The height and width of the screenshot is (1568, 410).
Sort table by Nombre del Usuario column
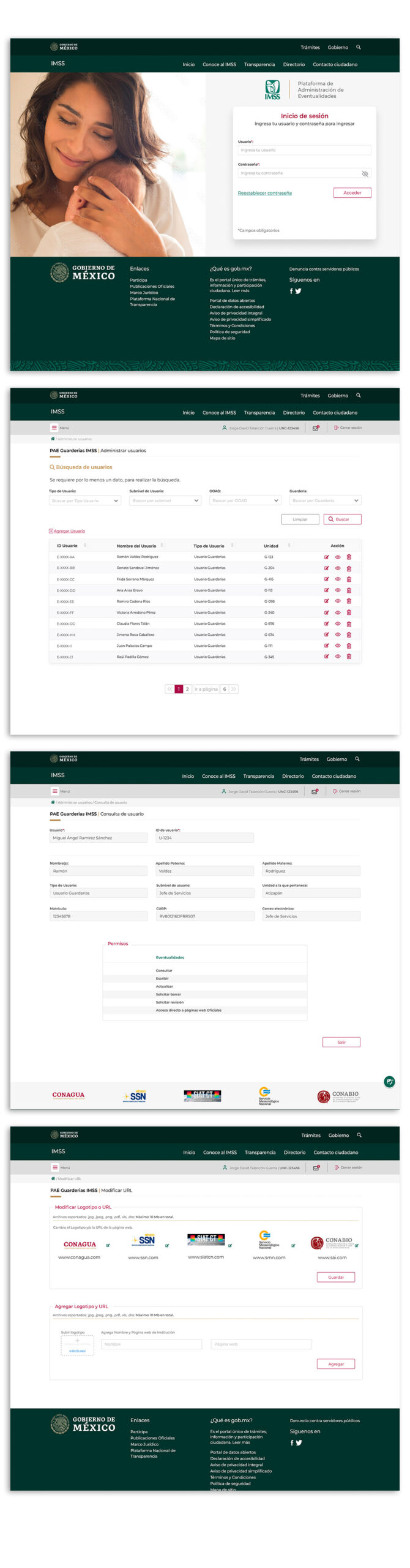162,545
